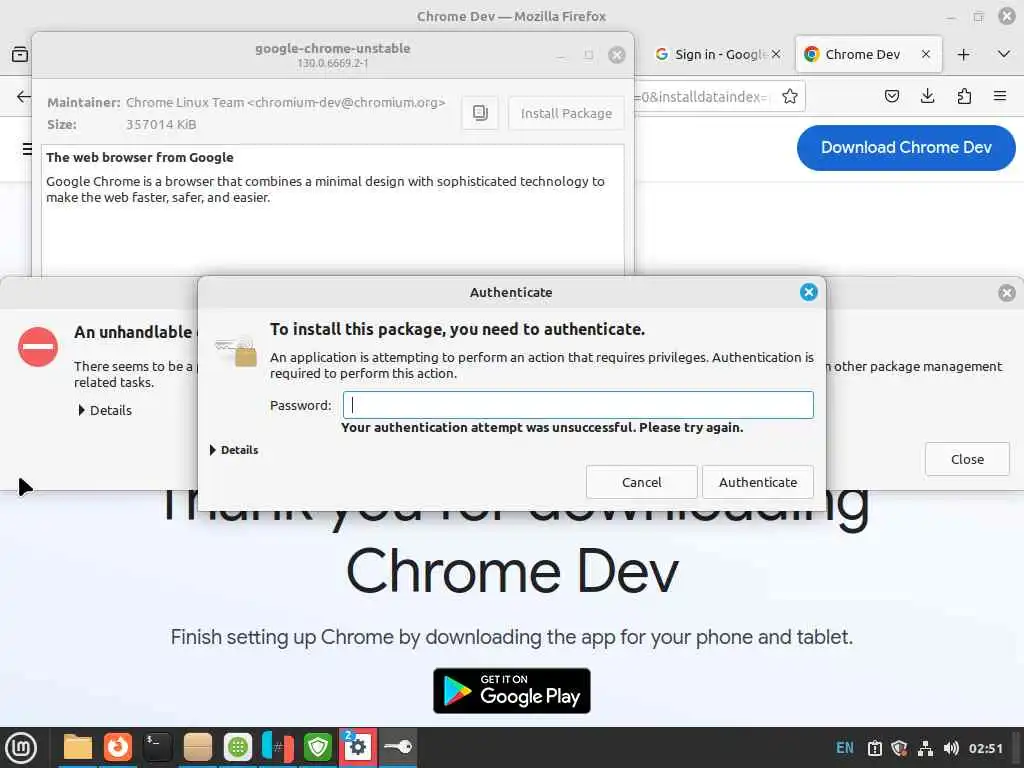Click the Authenticate button
Image resolution: width=1024 pixels, height=768 pixels.
click(758, 482)
